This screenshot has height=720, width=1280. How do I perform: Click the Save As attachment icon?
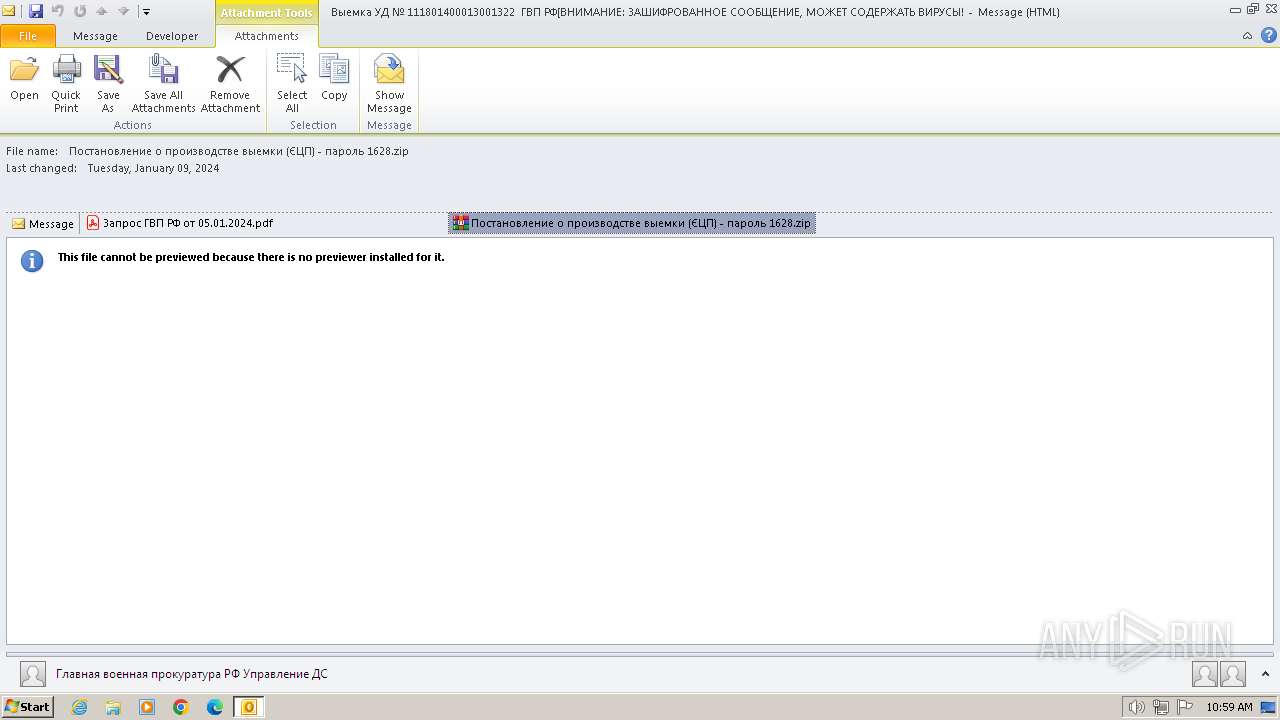[108, 71]
